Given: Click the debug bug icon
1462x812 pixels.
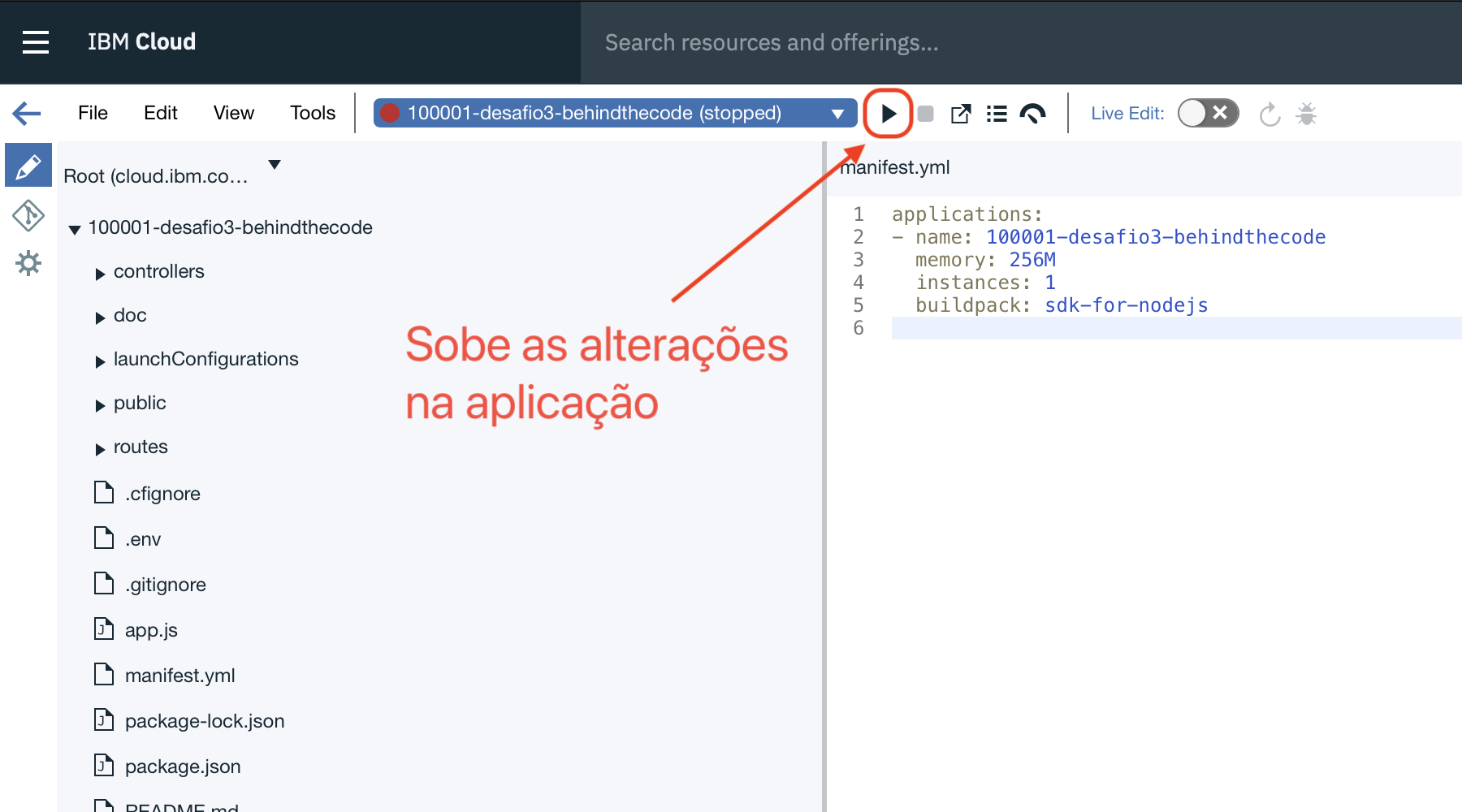Looking at the screenshot, I should pyautogui.click(x=1306, y=114).
